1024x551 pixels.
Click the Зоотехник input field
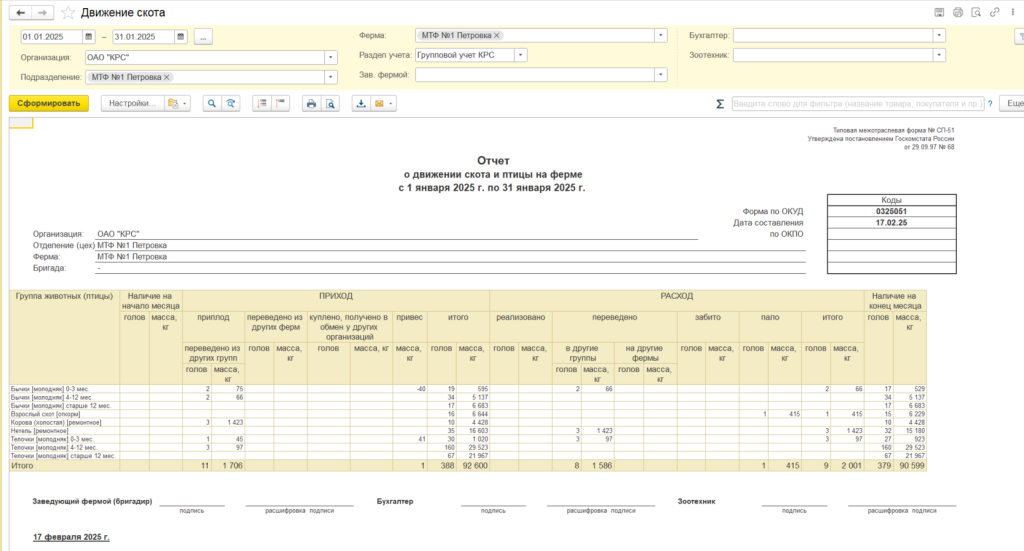pyautogui.click(x=833, y=55)
